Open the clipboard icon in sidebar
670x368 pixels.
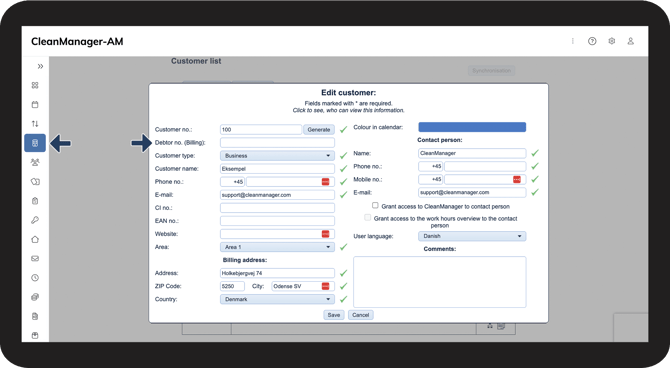pyautogui.click(x=35, y=201)
